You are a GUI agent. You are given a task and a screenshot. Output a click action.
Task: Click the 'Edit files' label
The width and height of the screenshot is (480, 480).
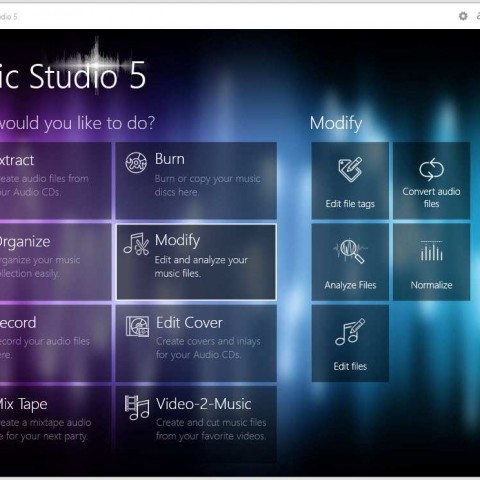pos(350,366)
